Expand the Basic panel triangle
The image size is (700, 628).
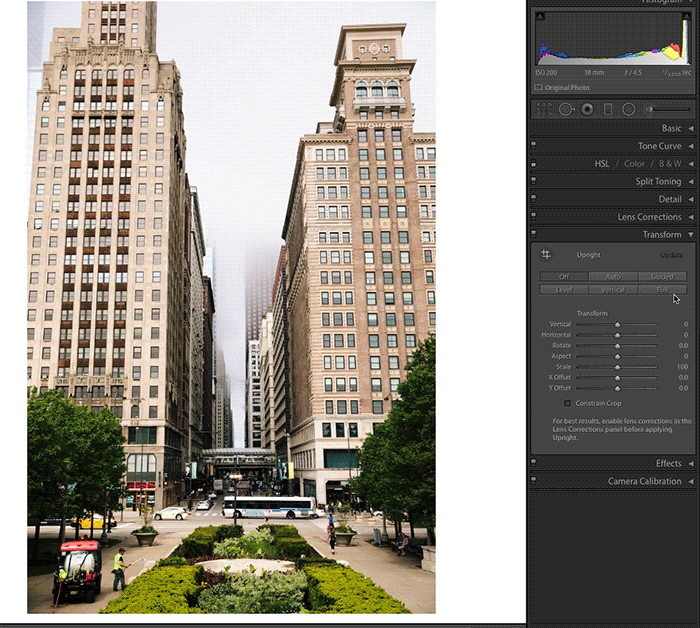pos(691,129)
